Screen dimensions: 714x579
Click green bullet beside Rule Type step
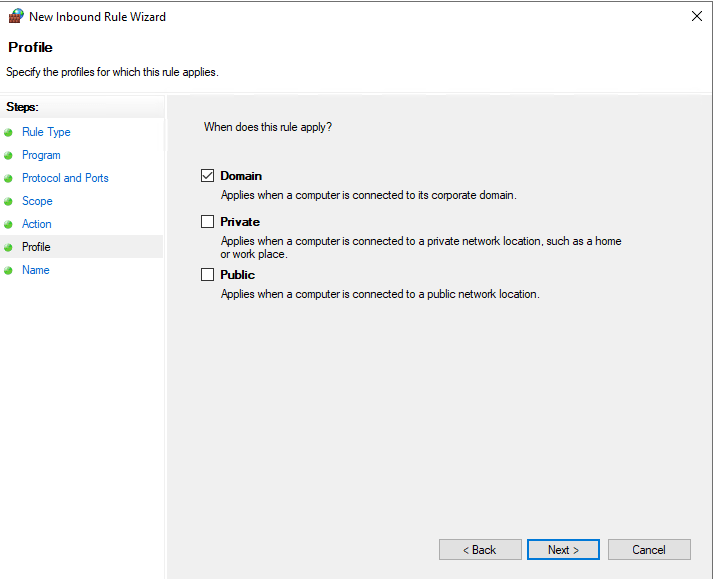coord(9,132)
